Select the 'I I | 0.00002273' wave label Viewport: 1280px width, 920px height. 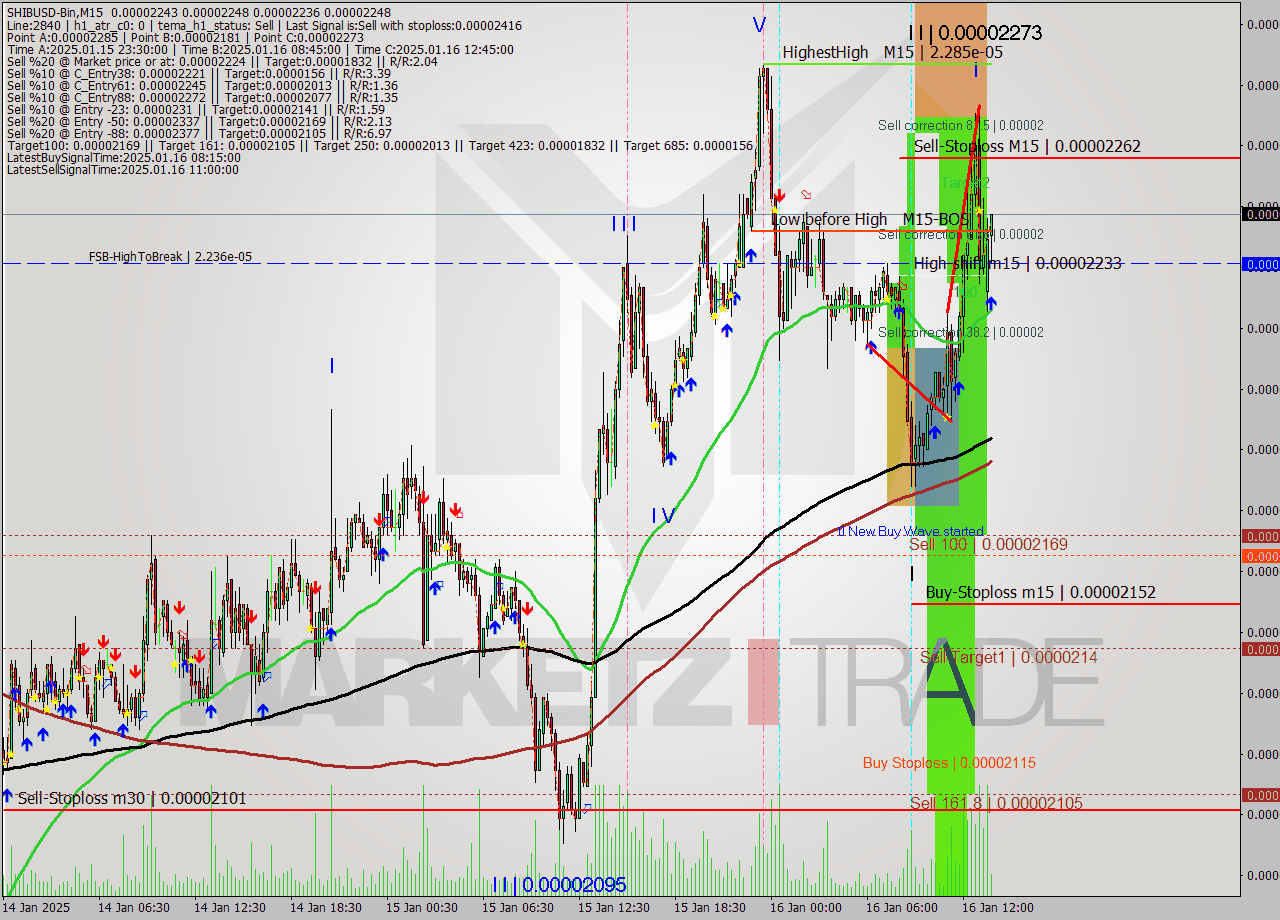pyautogui.click(x=975, y=32)
